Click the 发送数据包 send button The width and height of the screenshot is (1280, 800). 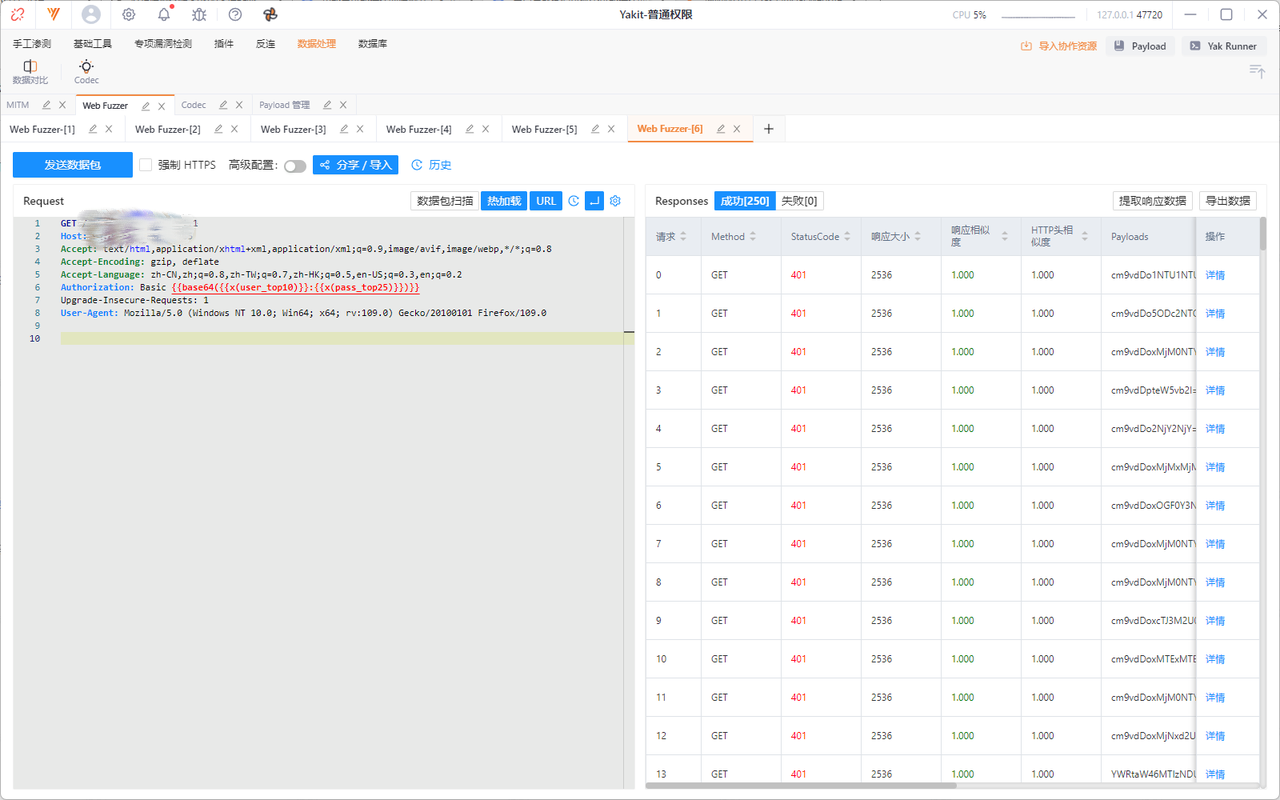[x=72, y=165]
